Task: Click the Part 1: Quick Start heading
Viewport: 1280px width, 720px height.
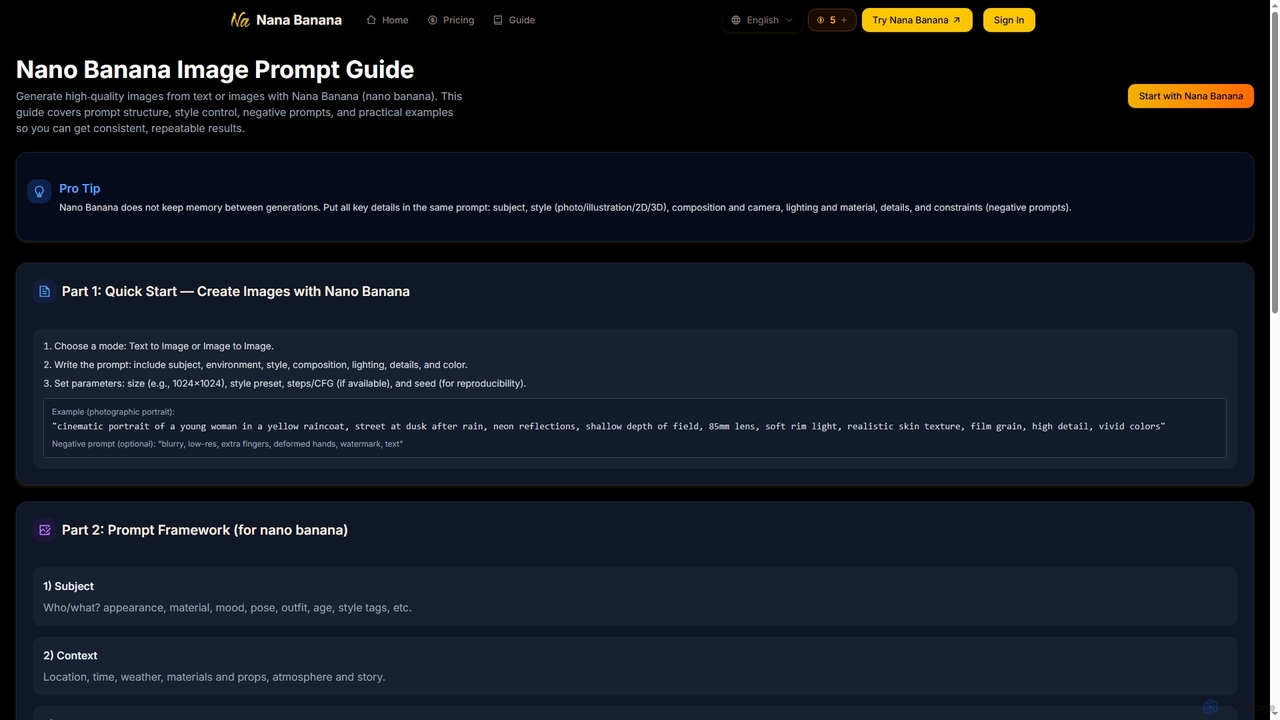Action: [x=236, y=291]
